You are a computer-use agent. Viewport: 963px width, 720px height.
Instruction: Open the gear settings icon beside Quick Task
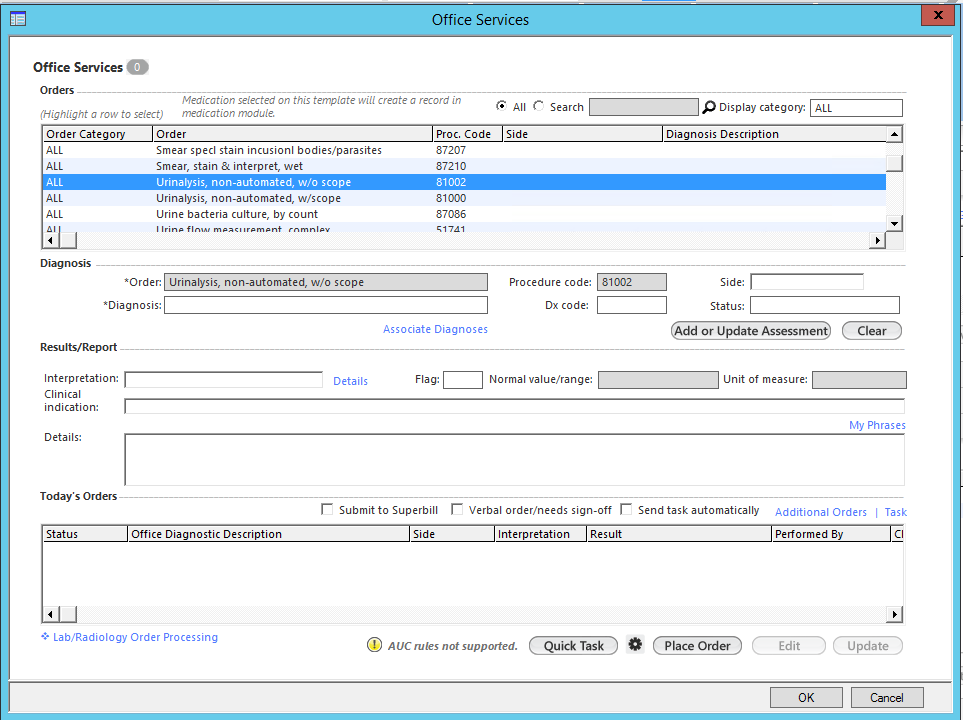(635, 644)
